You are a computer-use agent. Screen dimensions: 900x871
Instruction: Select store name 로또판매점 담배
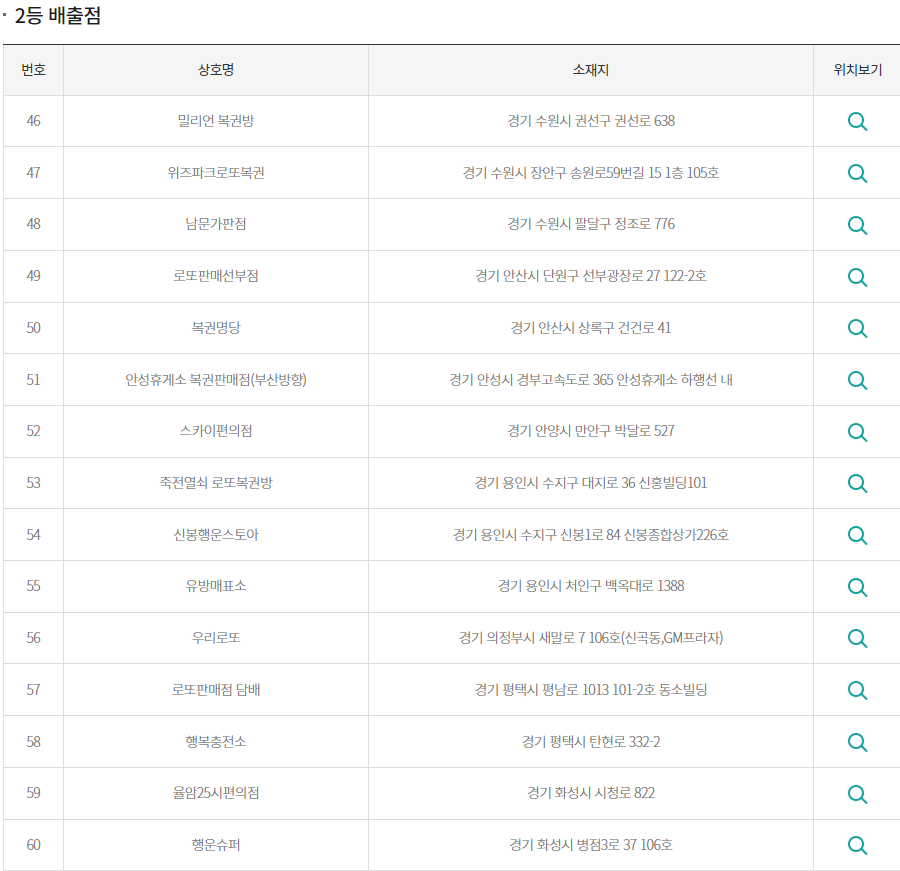coord(216,690)
